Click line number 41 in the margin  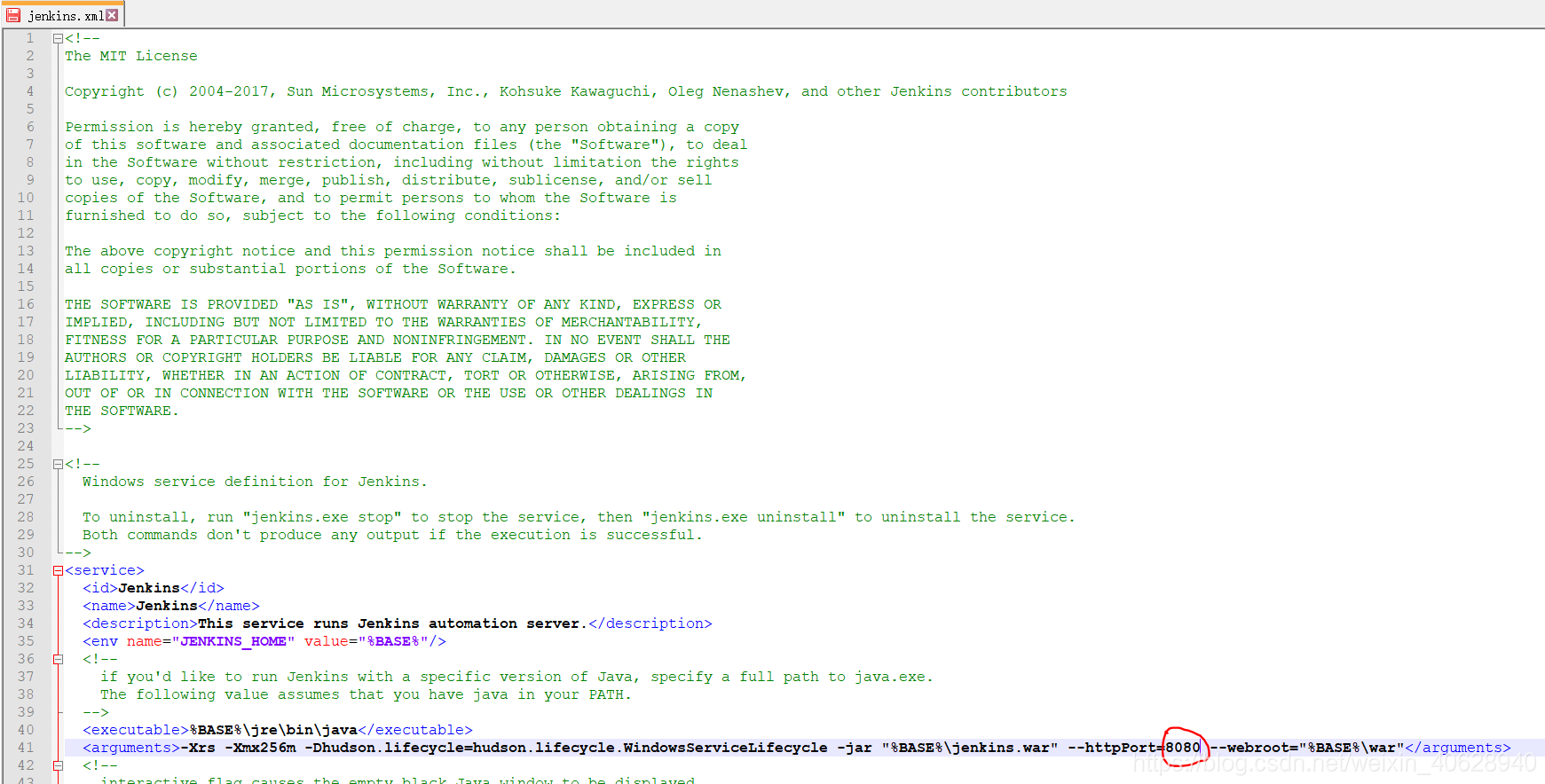pyautogui.click(x=26, y=748)
